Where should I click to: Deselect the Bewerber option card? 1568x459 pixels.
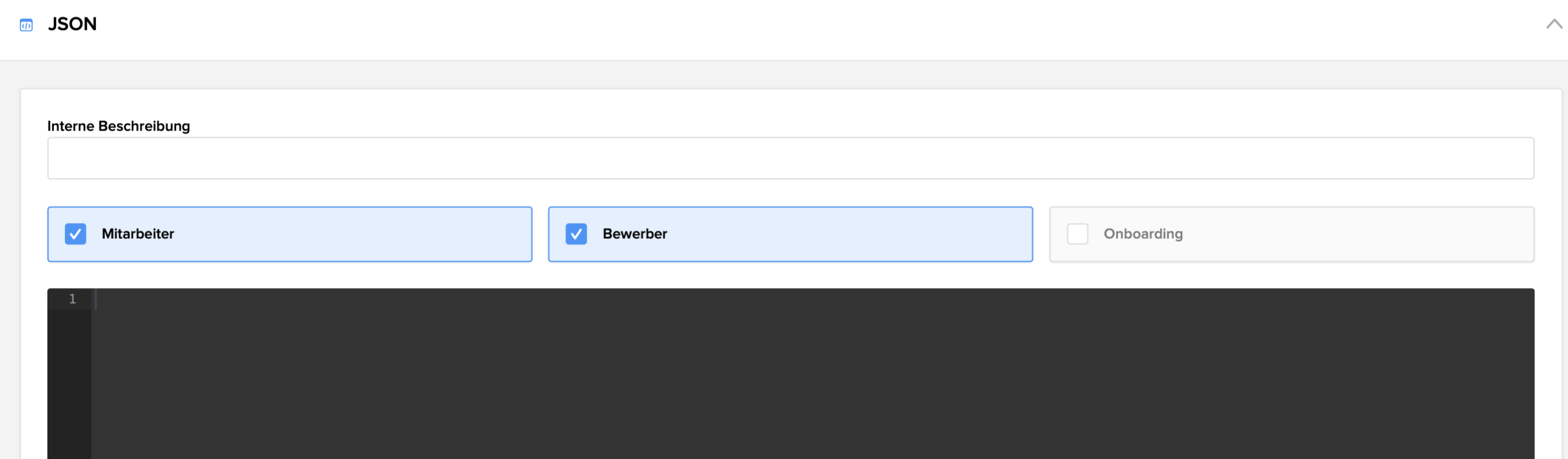click(x=790, y=234)
